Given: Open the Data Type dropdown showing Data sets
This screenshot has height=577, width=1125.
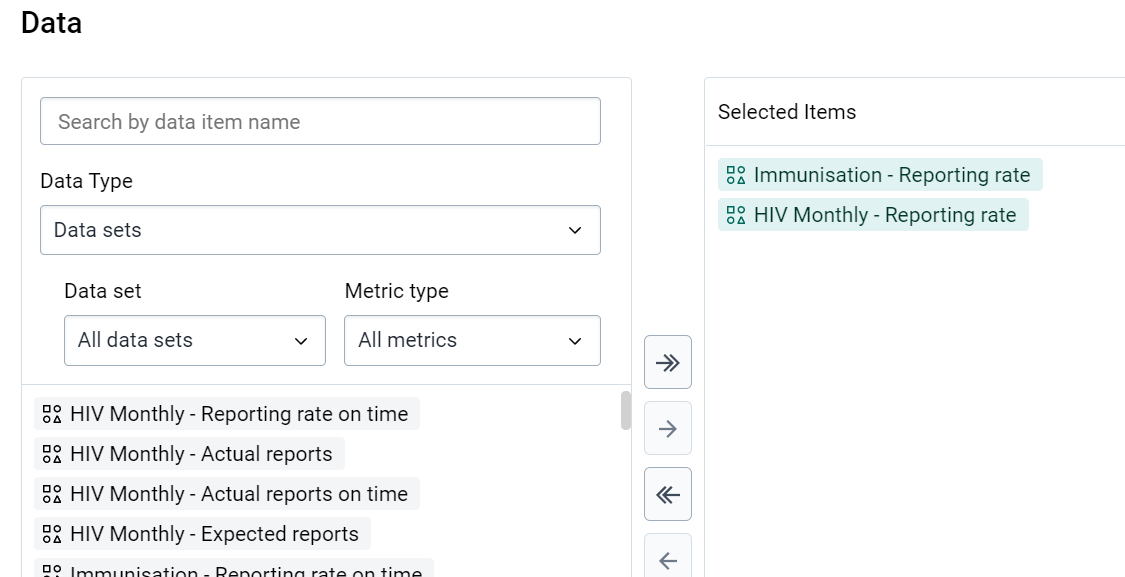Looking at the screenshot, I should pyautogui.click(x=320, y=230).
